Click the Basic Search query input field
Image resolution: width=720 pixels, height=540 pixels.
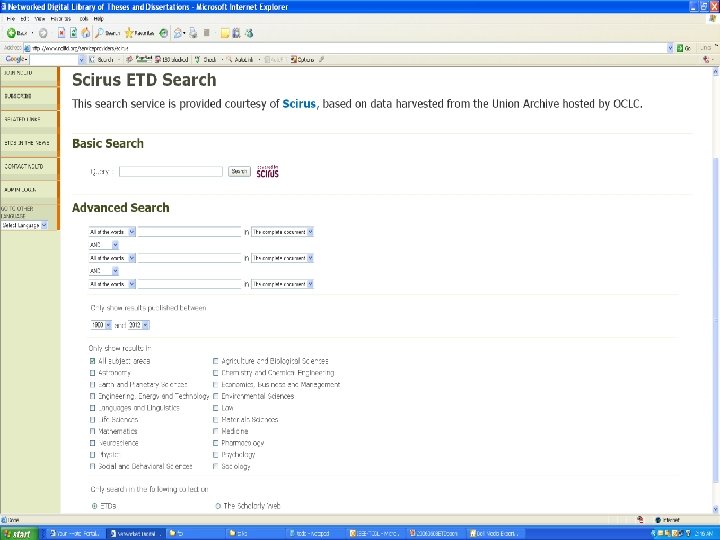point(171,171)
